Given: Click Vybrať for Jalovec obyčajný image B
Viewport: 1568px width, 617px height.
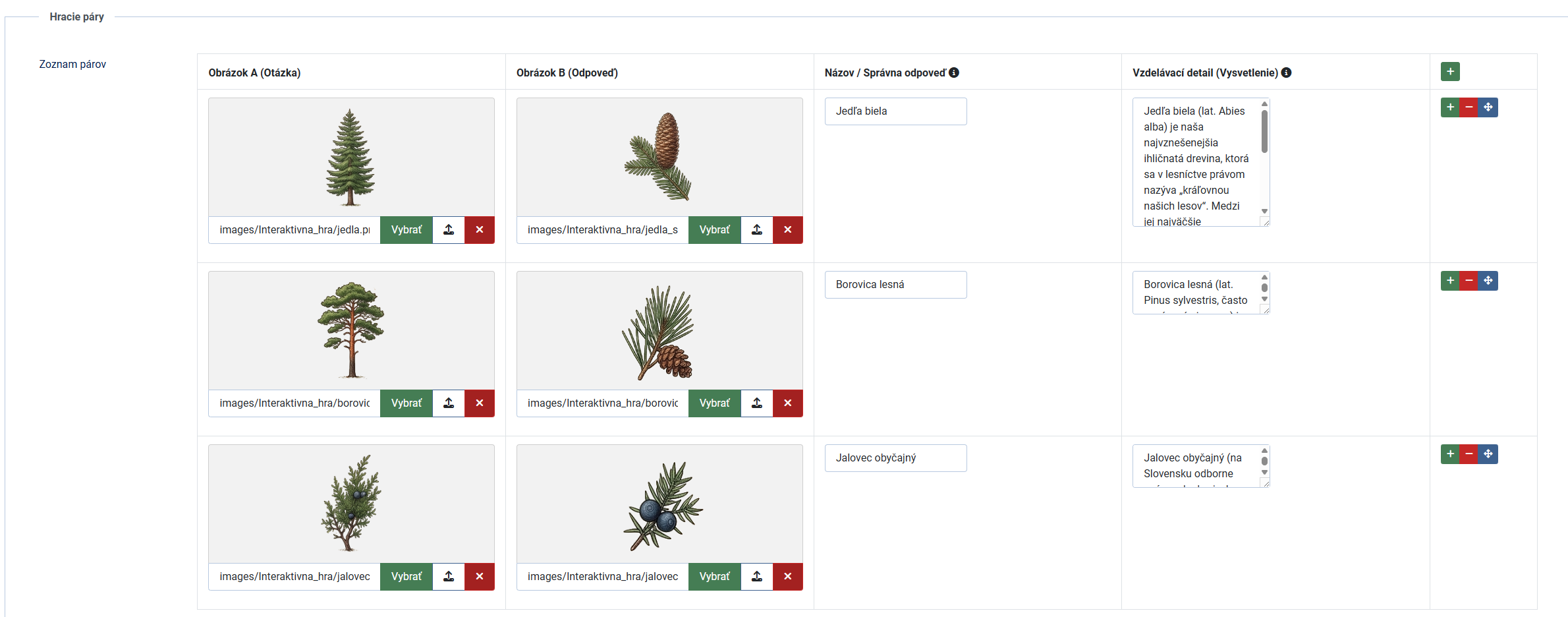Looking at the screenshot, I should 715,577.
